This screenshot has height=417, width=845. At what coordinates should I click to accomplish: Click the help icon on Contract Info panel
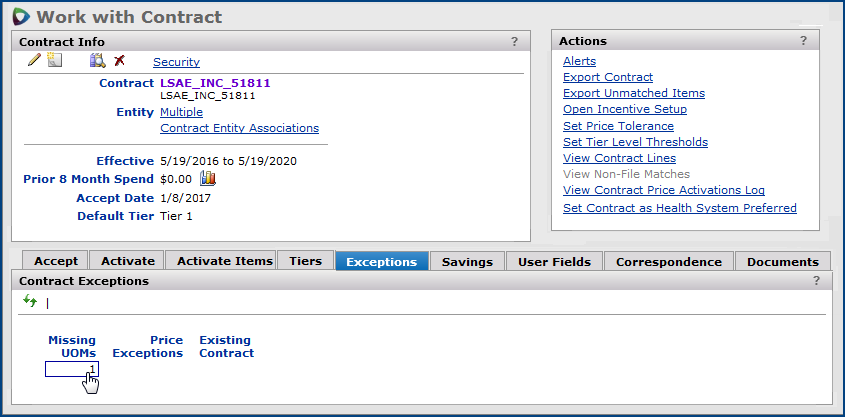pyautogui.click(x=514, y=41)
